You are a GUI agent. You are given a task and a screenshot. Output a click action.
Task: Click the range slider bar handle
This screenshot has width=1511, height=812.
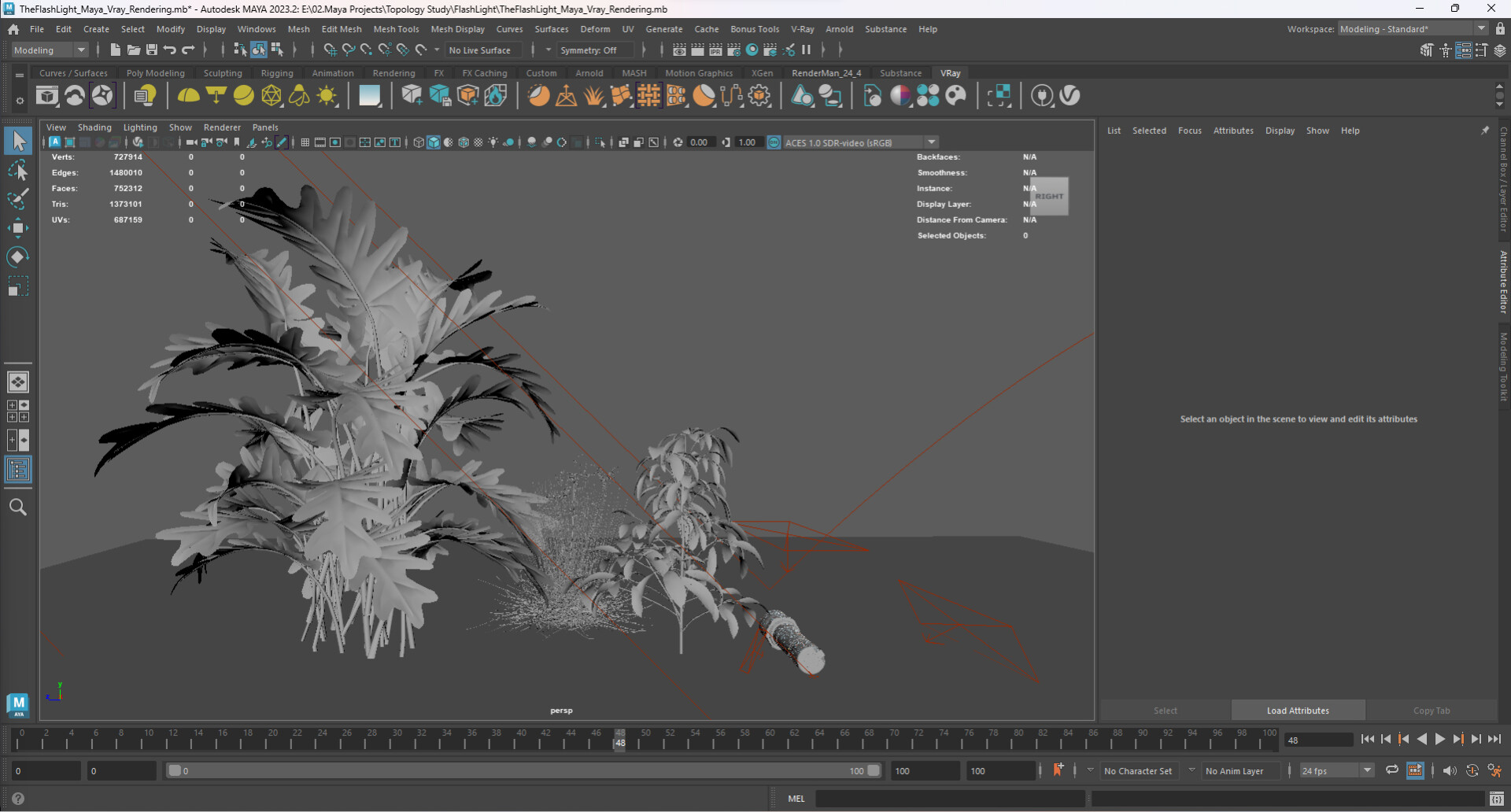click(175, 771)
